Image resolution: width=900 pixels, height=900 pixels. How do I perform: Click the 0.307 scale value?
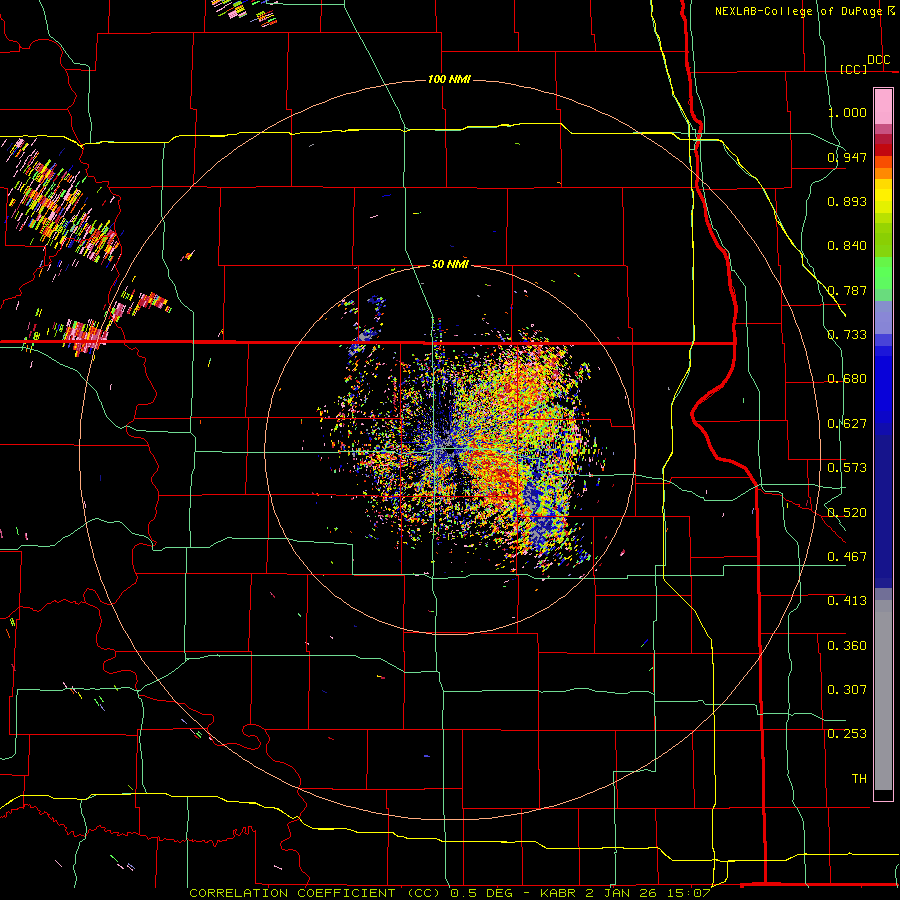coord(847,690)
